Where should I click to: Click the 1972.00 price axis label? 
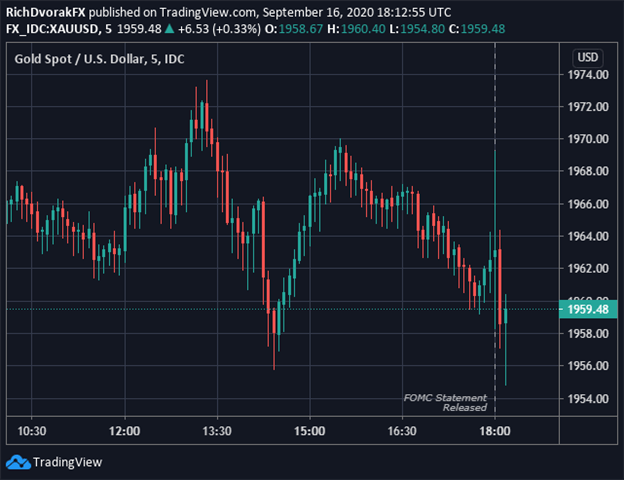pos(588,107)
